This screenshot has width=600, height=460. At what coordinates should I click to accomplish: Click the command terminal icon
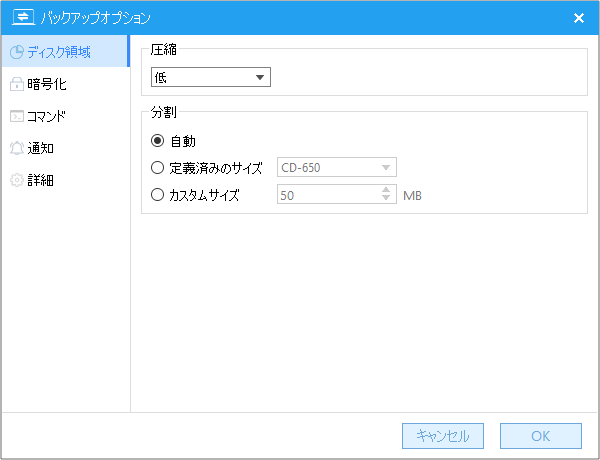(17, 116)
